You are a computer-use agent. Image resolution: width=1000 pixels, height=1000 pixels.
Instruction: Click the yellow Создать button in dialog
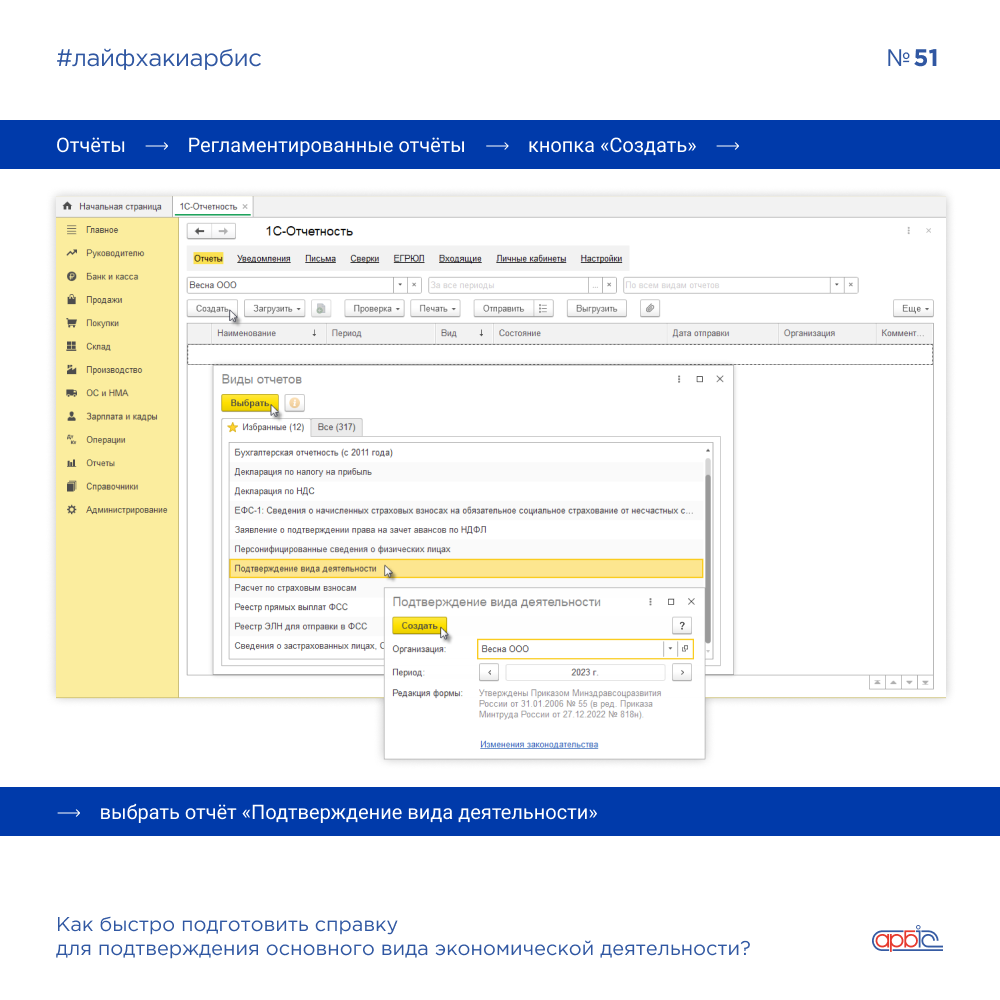click(x=419, y=626)
